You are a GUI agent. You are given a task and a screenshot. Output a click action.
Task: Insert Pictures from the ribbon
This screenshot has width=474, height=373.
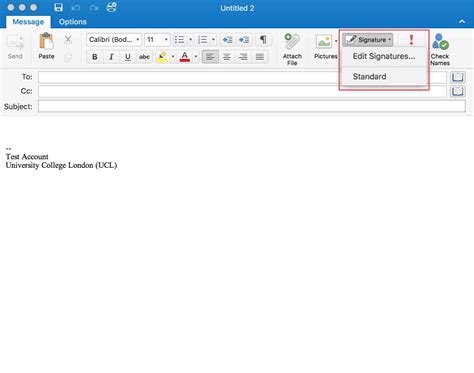pos(324,47)
